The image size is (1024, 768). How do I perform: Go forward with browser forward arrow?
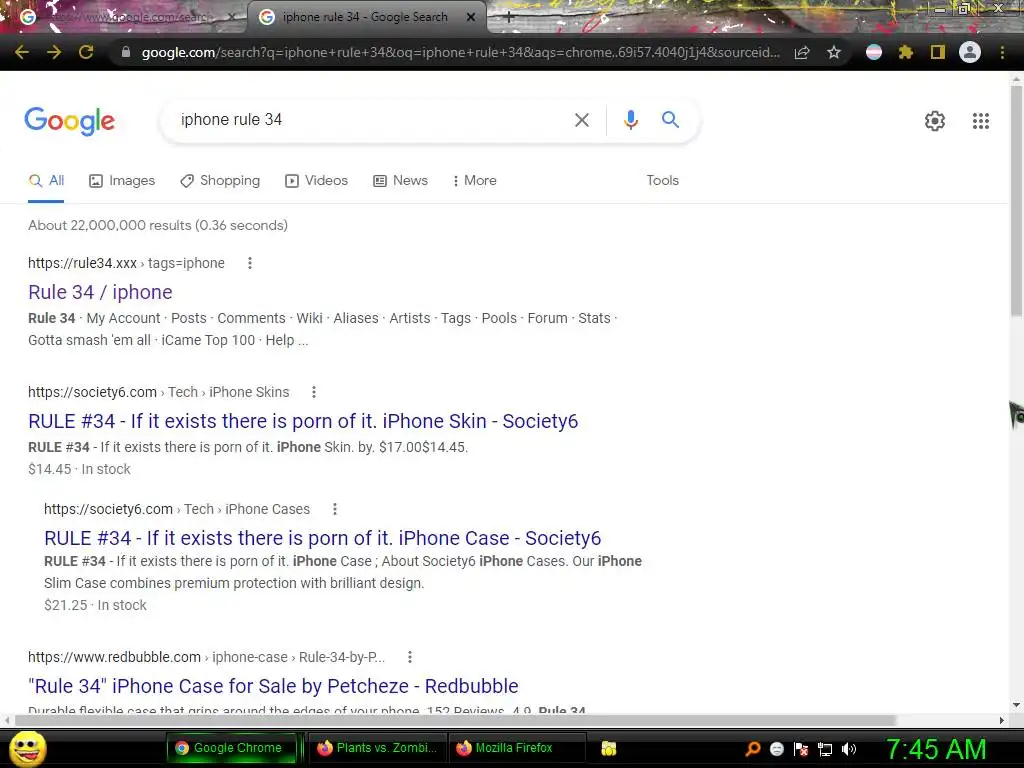tap(54, 52)
